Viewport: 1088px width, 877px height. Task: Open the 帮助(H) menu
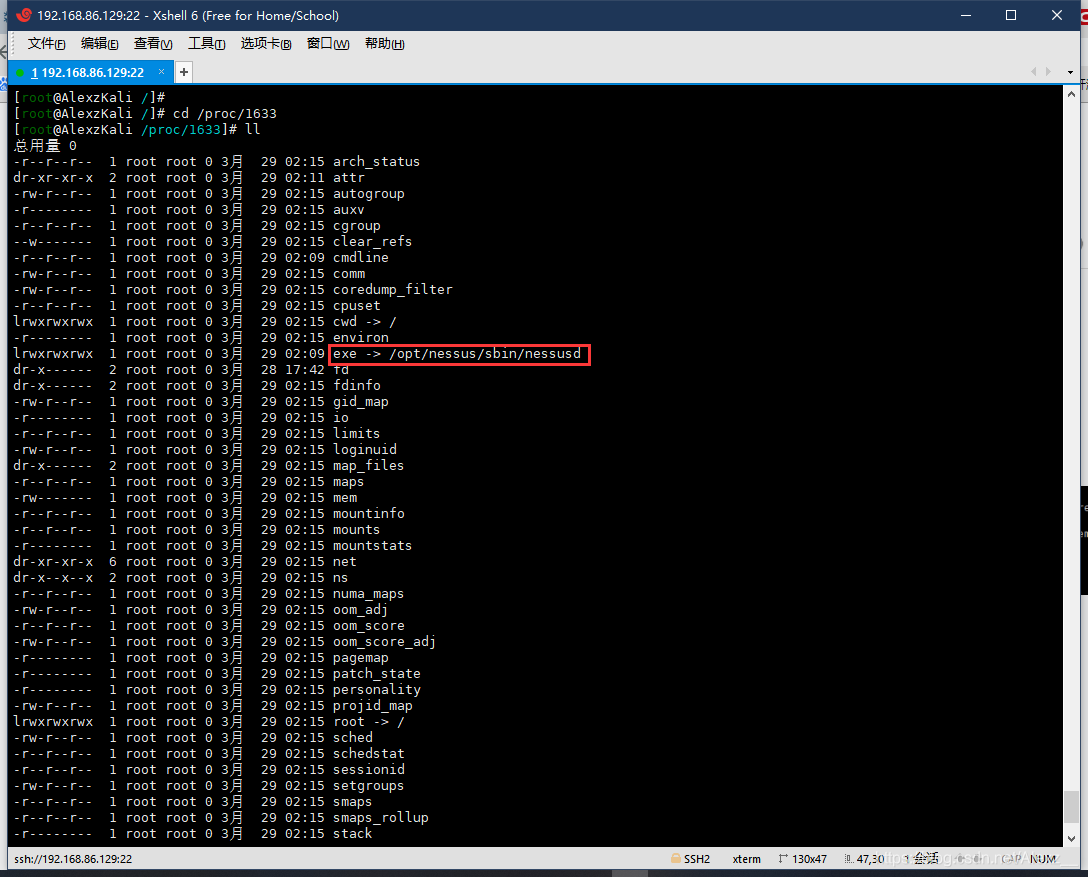click(x=384, y=44)
